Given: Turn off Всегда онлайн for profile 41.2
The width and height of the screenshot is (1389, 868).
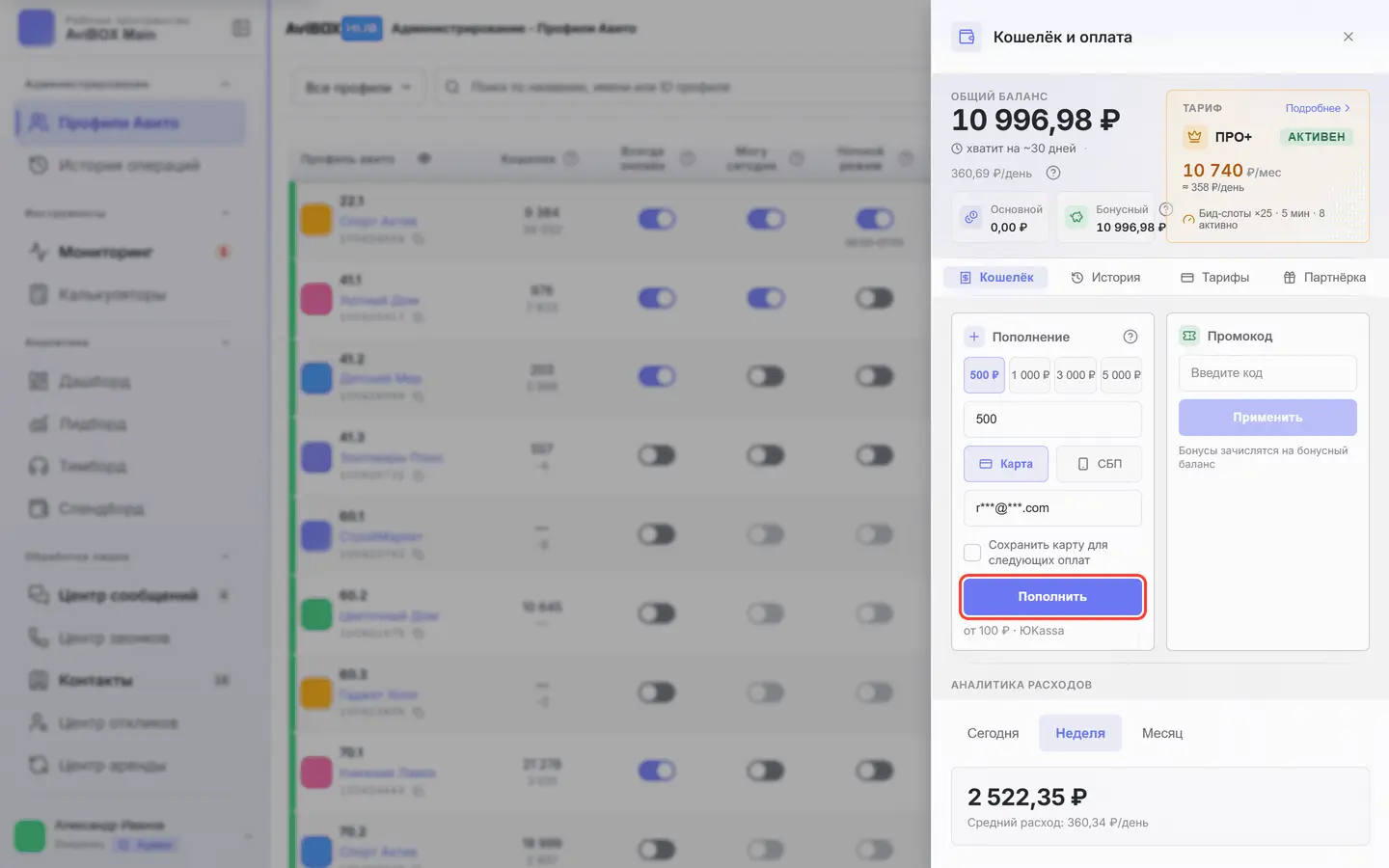Looking at the screenshot, I should click(657, 376).
